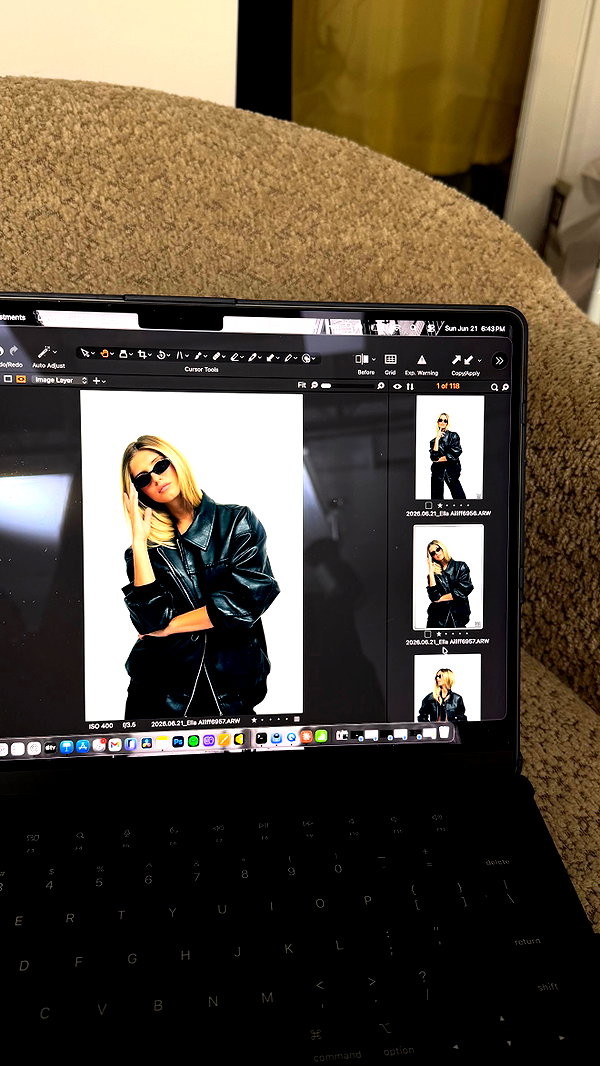The height and width of the screenshot is (1066, 600).
Task: Select the White Balance picker tool
Action: click(252, 356)
